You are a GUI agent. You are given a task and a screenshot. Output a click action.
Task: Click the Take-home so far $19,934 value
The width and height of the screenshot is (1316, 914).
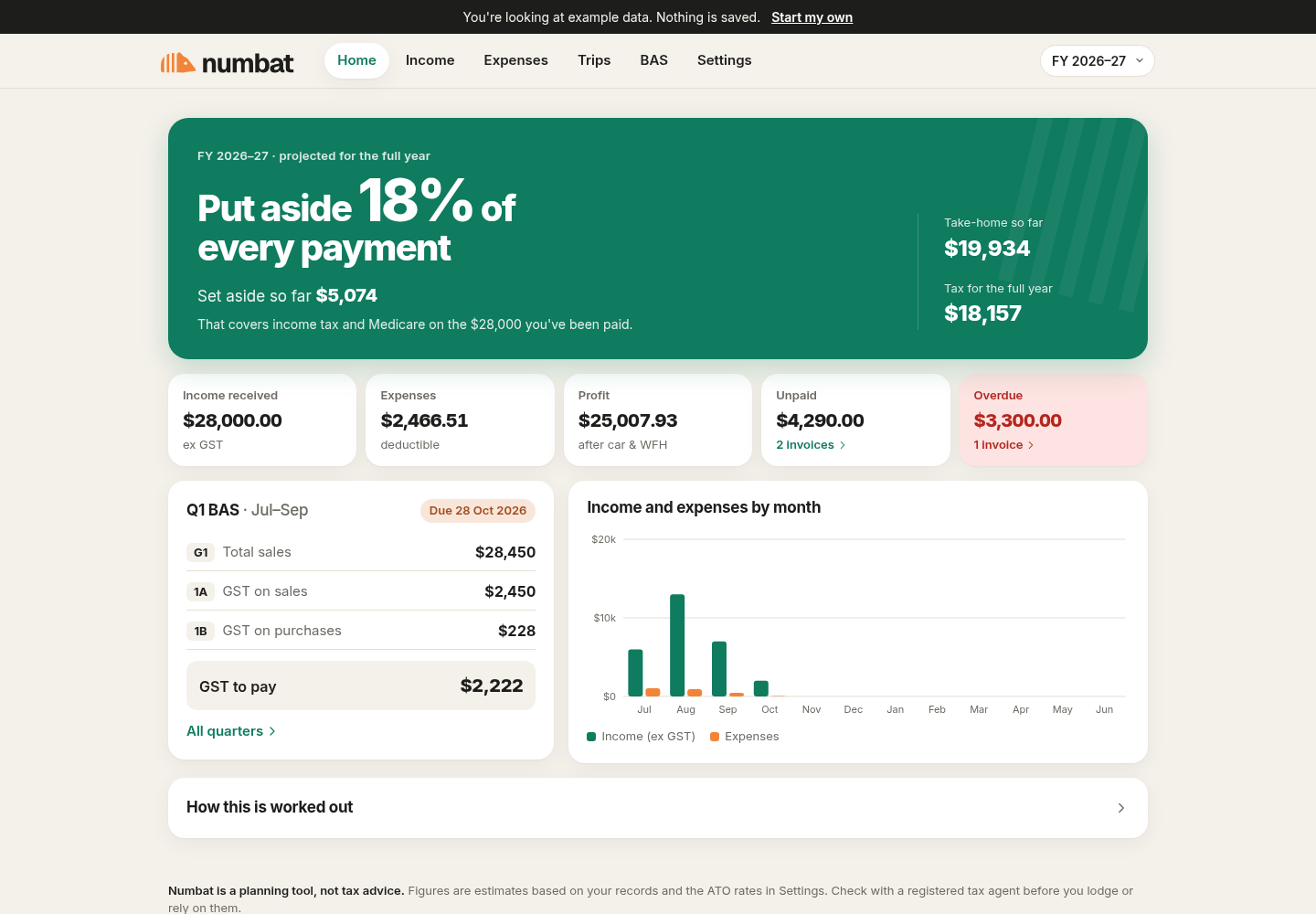click(x=987, y=249)
